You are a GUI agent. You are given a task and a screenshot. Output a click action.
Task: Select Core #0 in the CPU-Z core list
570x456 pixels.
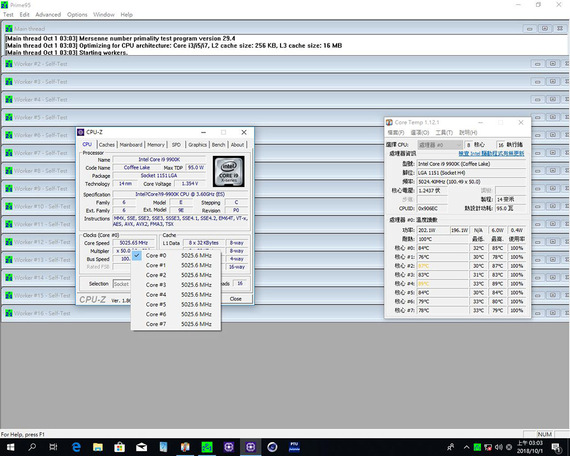pyautogui.click(x=176, y=256)
